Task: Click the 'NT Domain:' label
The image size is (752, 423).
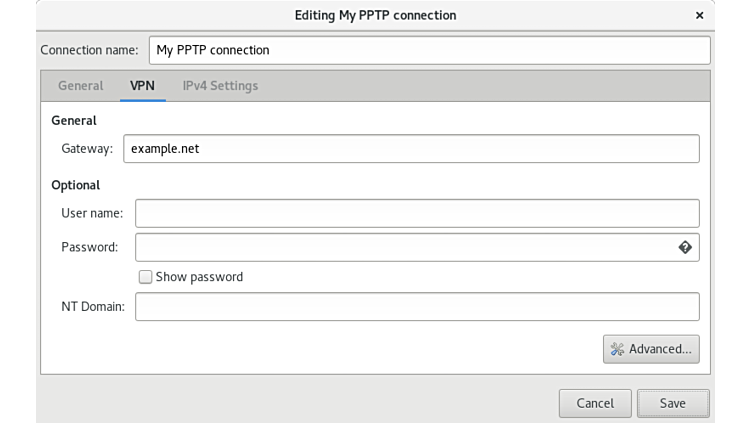Action: click(x=92, y=307)
